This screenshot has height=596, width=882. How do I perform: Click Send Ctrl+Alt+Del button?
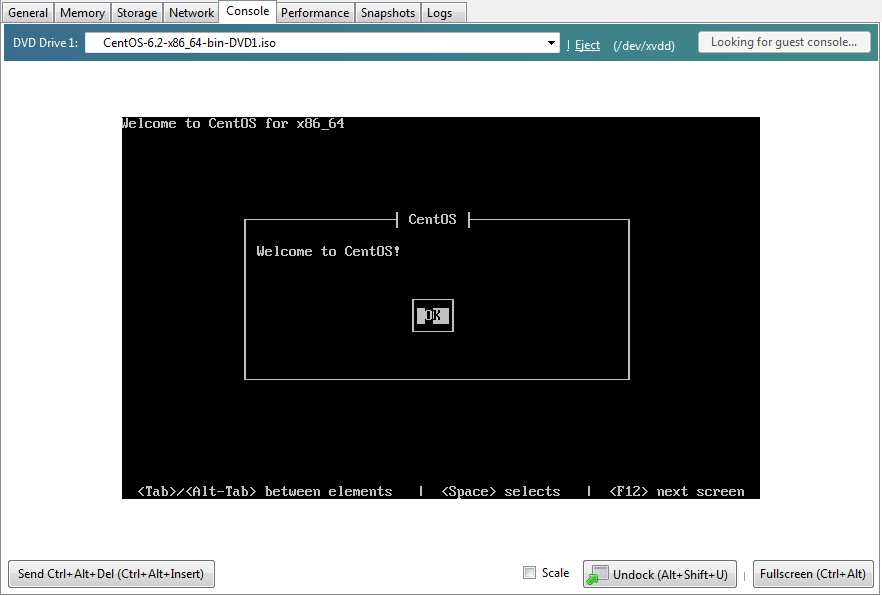(111, 574)
